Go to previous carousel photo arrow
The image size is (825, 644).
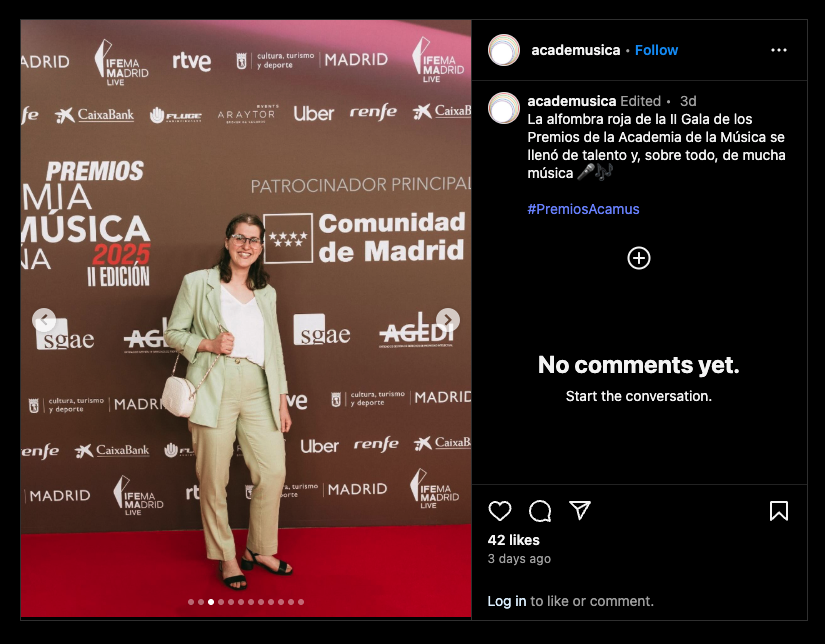[x=44, y=319]
